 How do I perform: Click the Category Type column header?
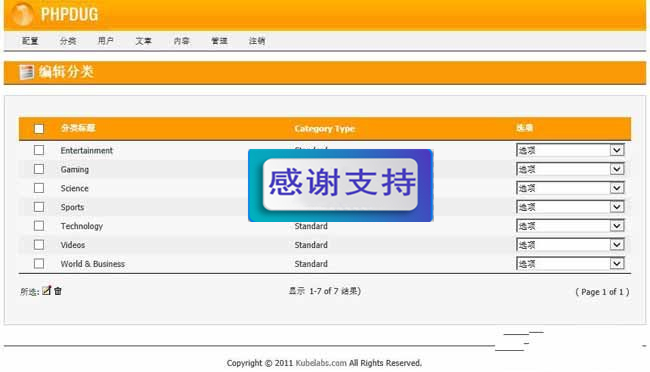[325, 129]
